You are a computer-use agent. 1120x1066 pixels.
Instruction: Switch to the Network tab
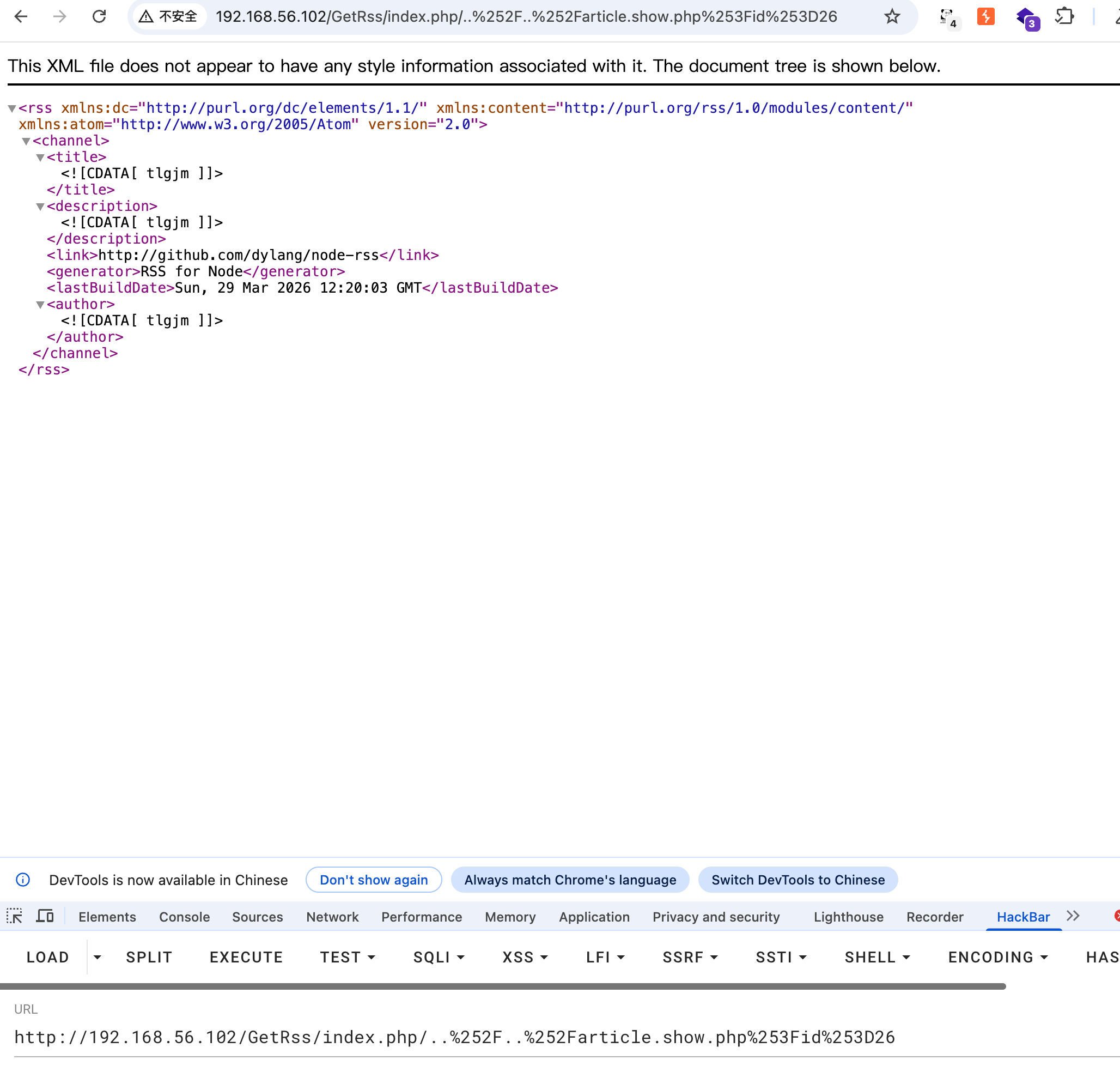(332, 917)
